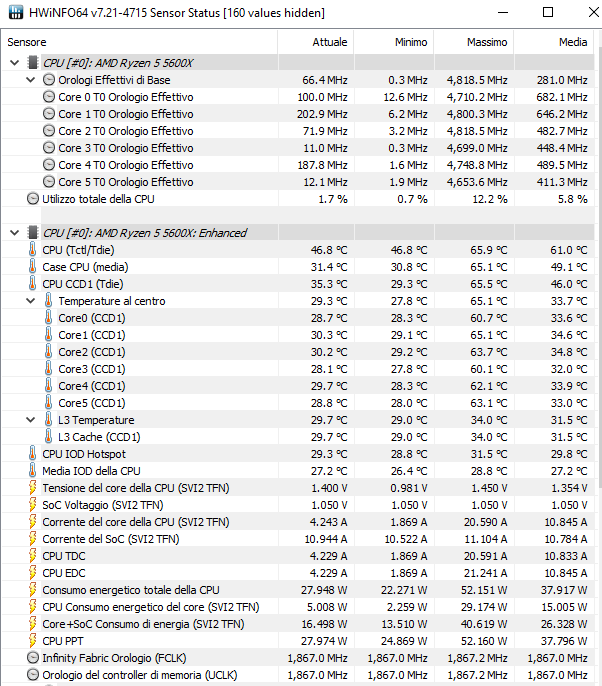Screen dimensions: 602x686
Task: Click the thermometer icon beside Core0 (CCD1)
Action: 49,318
